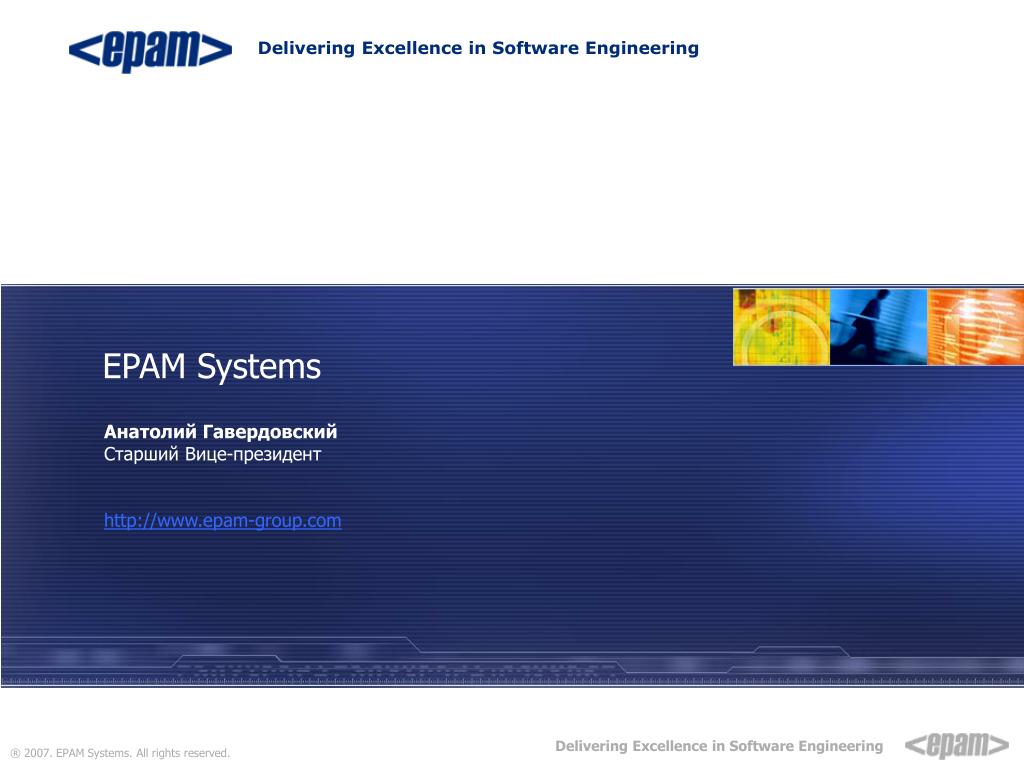Click the '2007. EPAM Systems. All rights reserved.' notice
This screenshot has width=1024, height=768.
point(120,753)
